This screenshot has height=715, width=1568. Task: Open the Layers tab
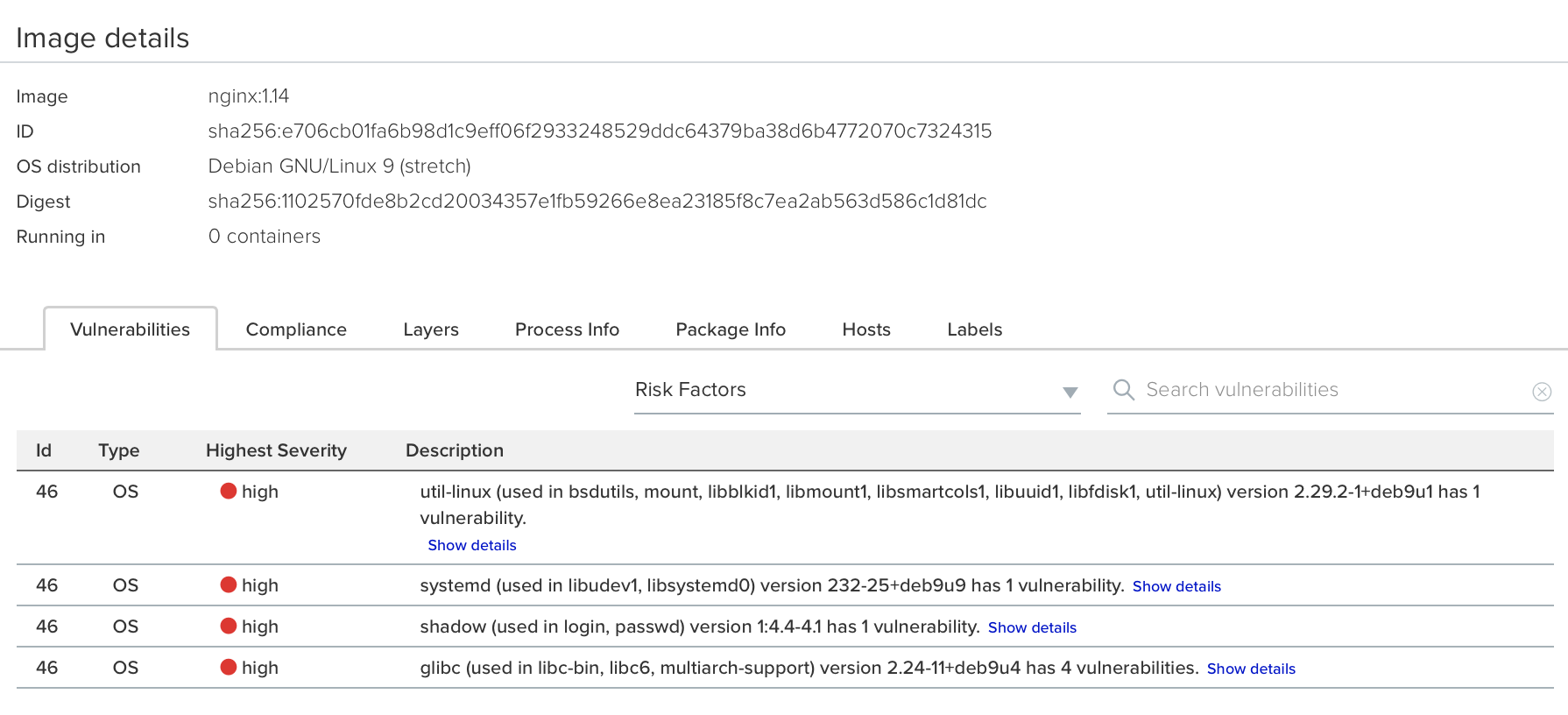tap(431, 329)
